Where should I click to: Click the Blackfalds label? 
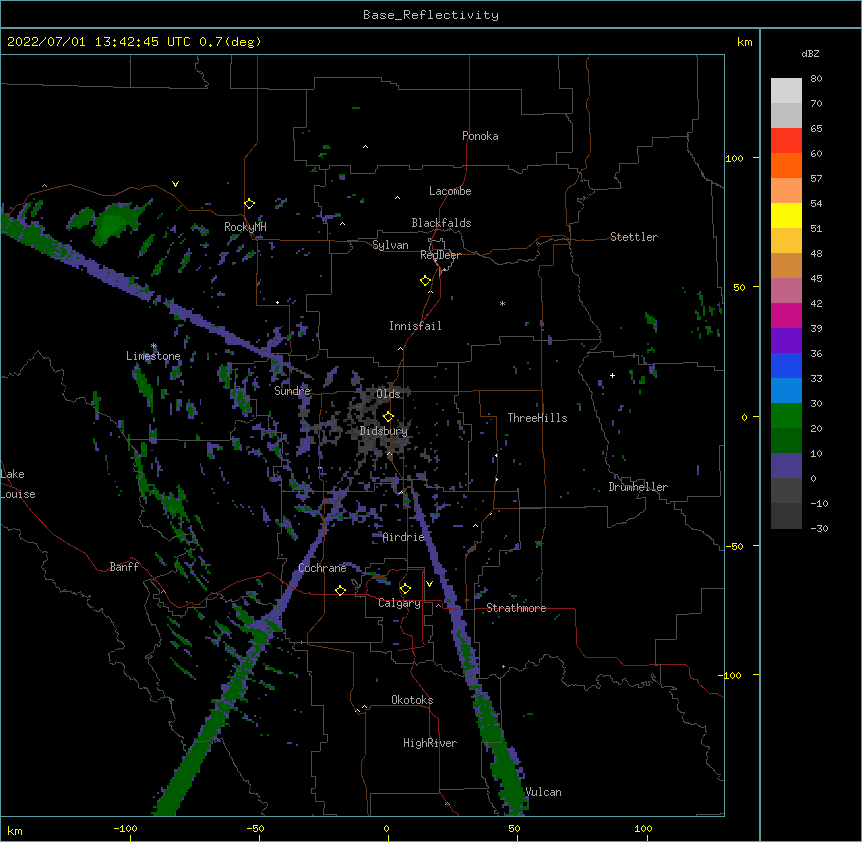[x=441, y=223]
